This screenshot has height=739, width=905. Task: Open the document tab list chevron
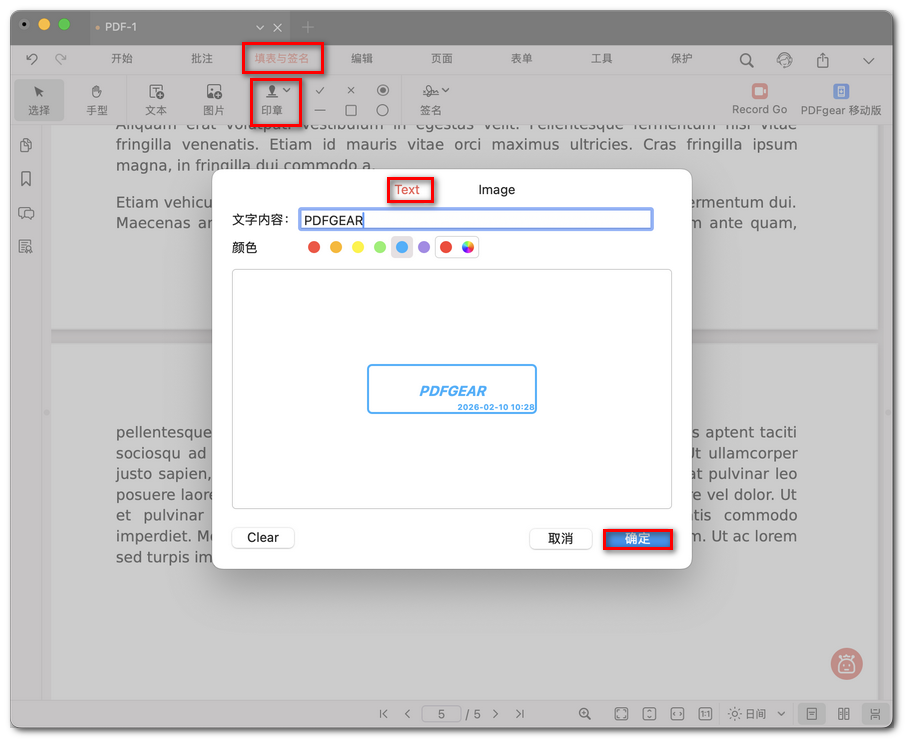(260, 28)
